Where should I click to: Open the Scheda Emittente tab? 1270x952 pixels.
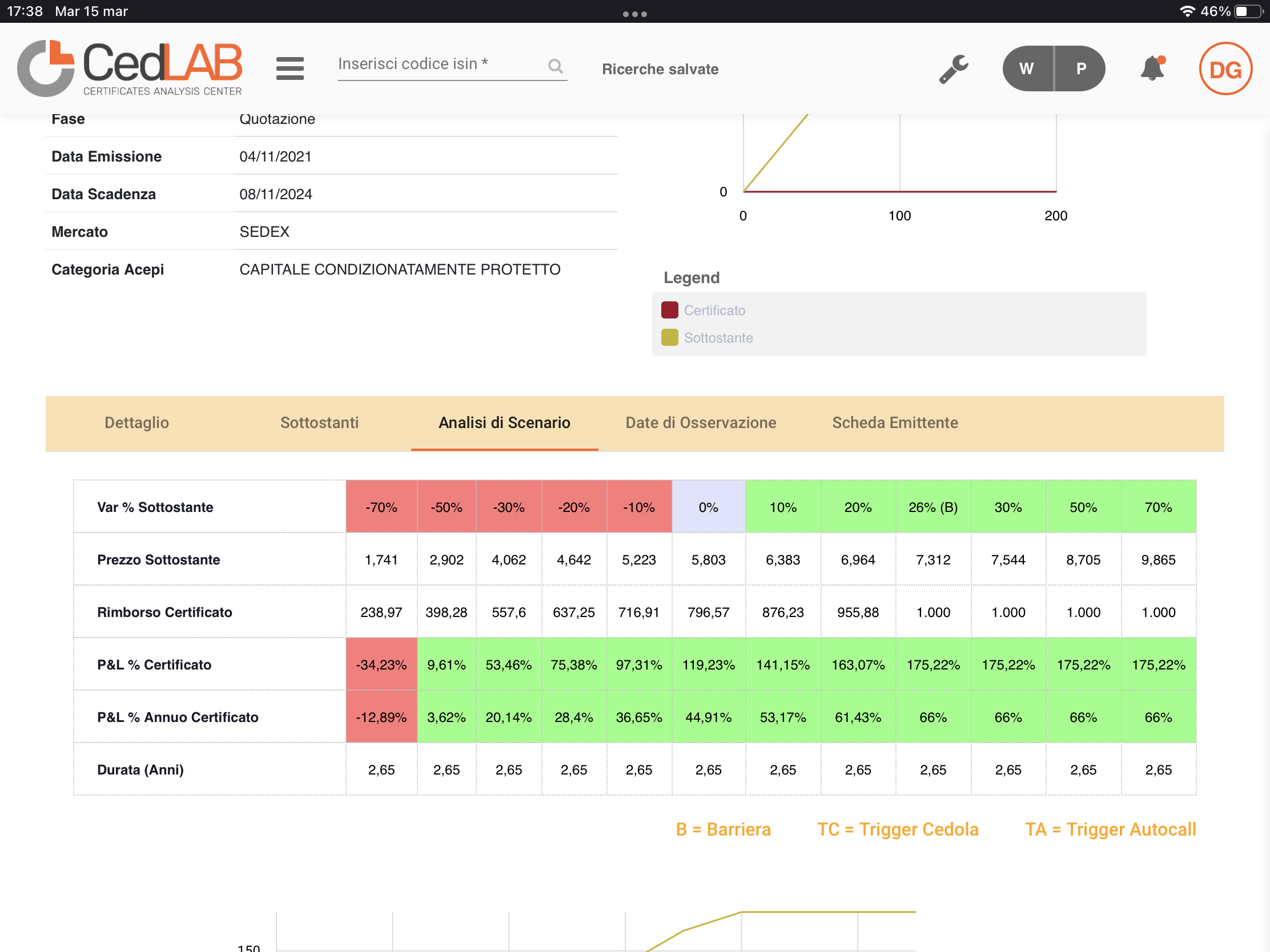point(895,423)
